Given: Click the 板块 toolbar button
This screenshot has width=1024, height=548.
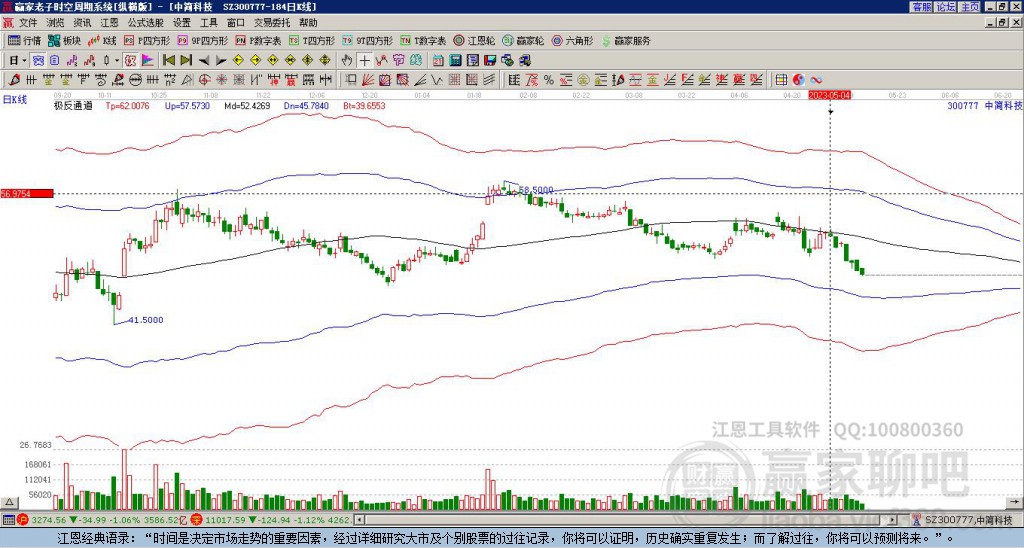Looking at the screenshot, I should click(65, 40).
